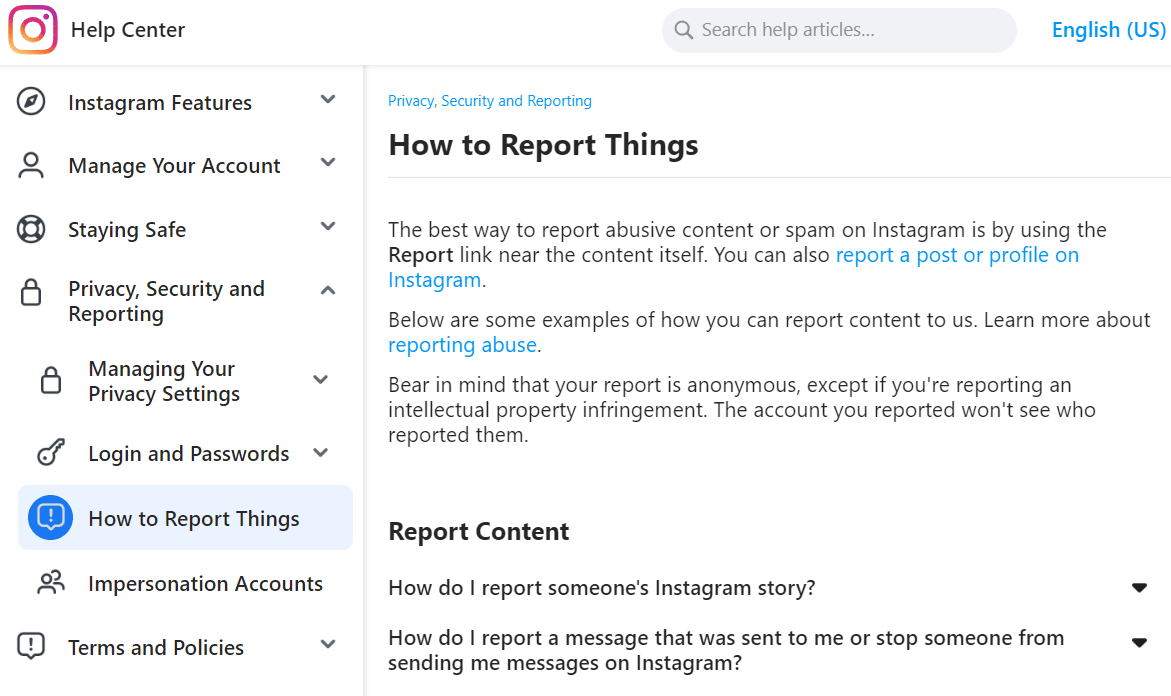Screen dimensions: 1171x696
Task: Click the Instagram logo icon
Action: click(33, 30)
